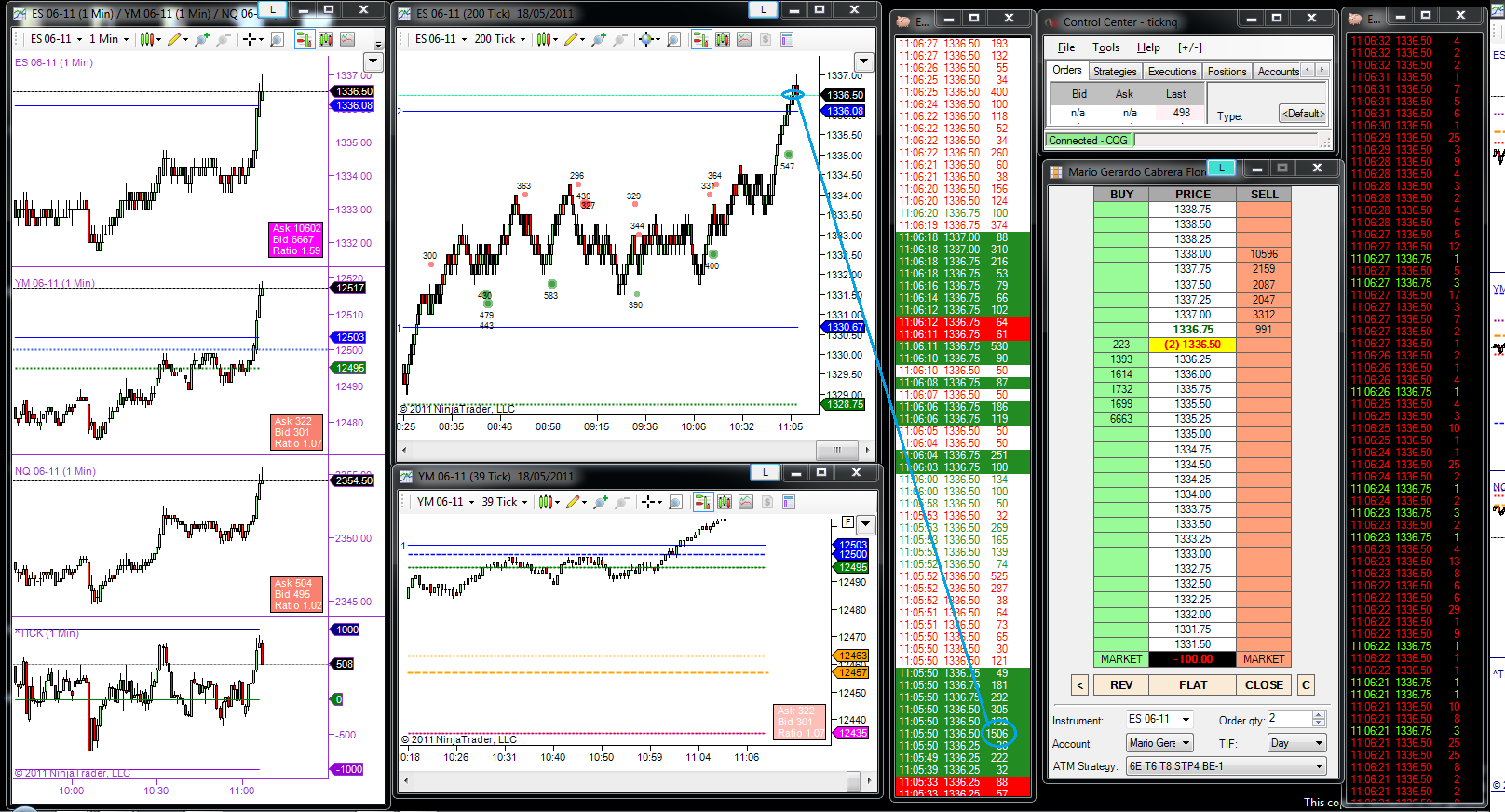Open the 1 Min interval dropdown

(x=109, y=39)
